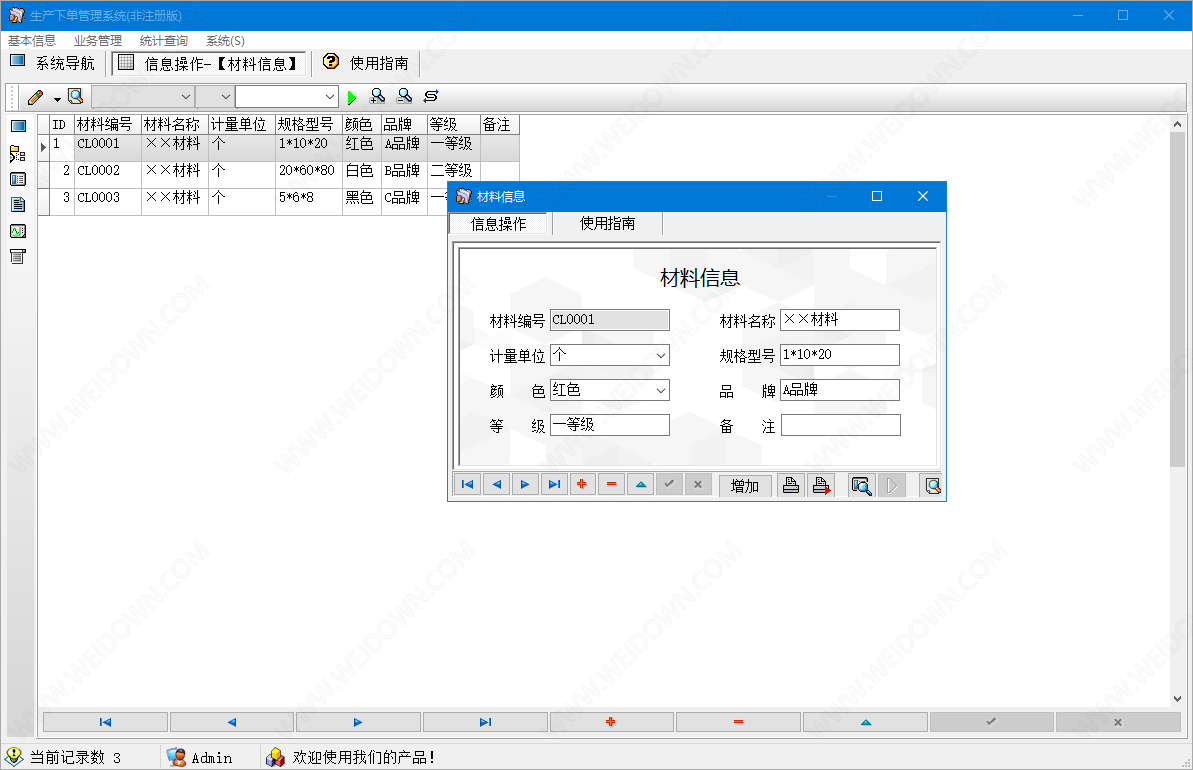The image size is (1193, 770).
Task: Click the 白色 cell in table
Action: [x=361, y=175]
